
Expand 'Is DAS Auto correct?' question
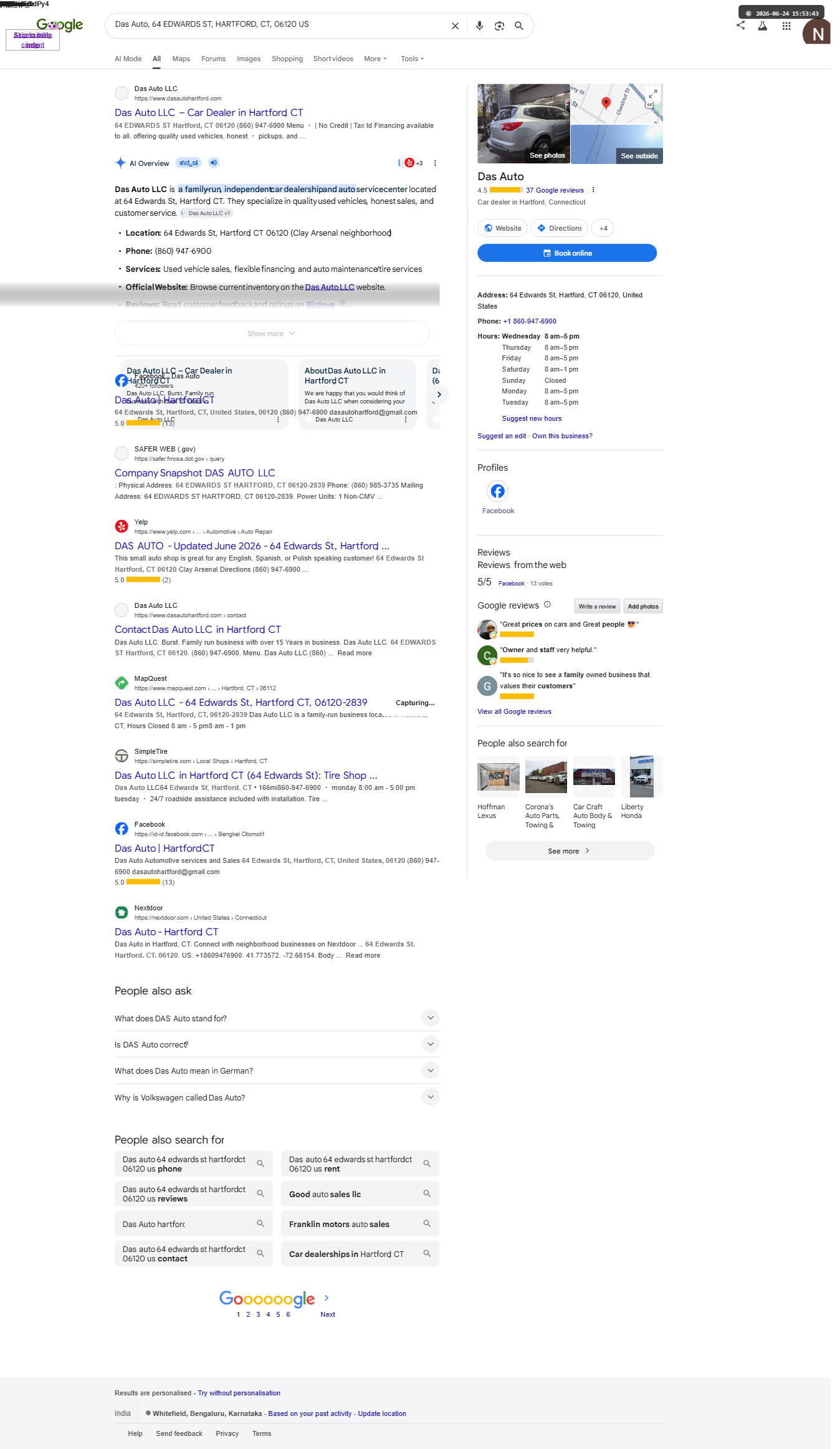click(x=277, y=1044)
